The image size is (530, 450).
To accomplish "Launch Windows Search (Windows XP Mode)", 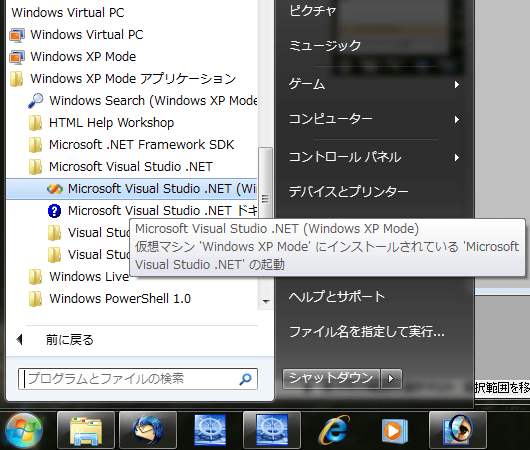I will coord(153,101).
